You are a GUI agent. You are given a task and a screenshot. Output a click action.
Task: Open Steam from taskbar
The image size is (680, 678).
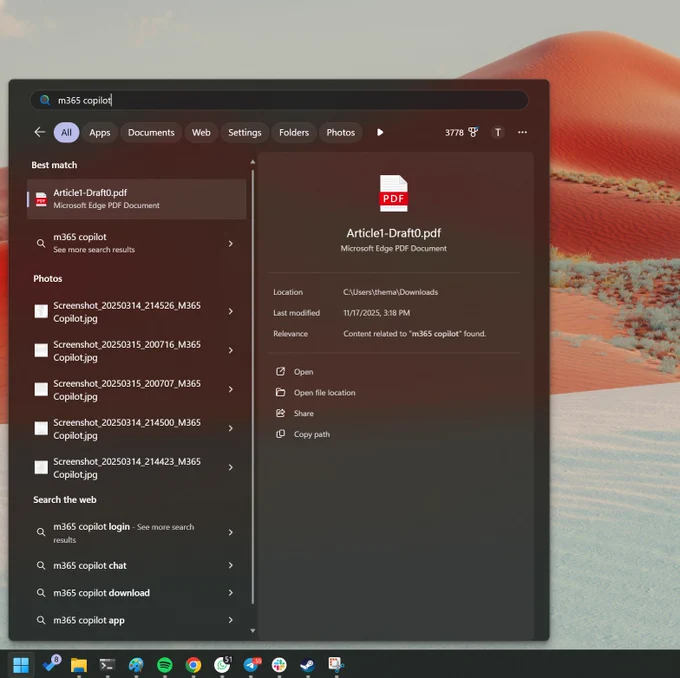coord(308,665)
